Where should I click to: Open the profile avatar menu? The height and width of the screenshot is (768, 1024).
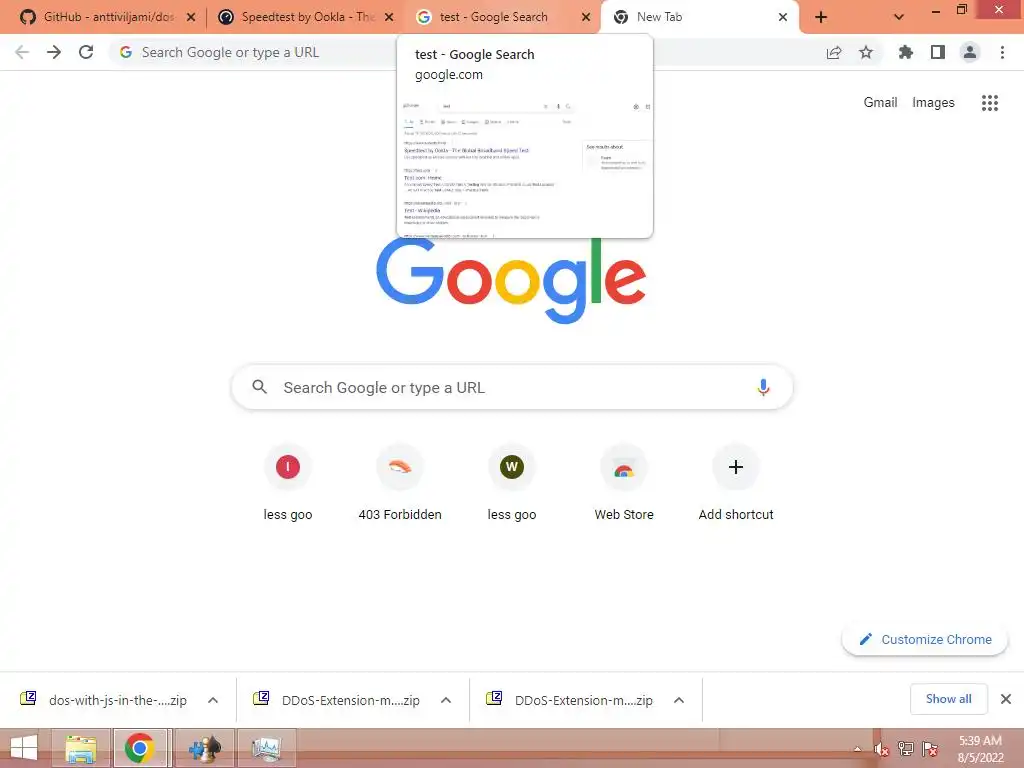(970, 52)
